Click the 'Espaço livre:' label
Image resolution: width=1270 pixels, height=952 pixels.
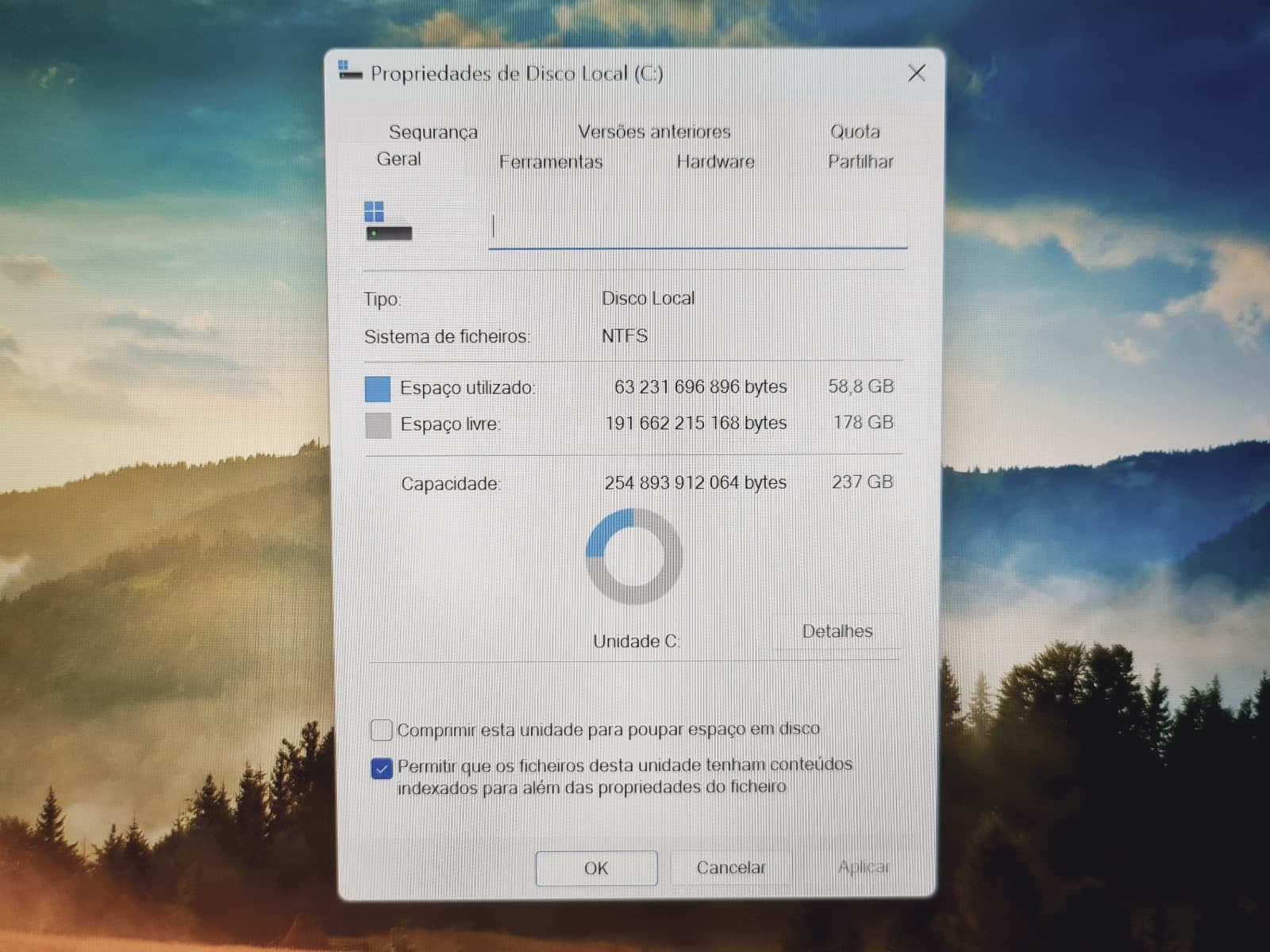point(450,424)
